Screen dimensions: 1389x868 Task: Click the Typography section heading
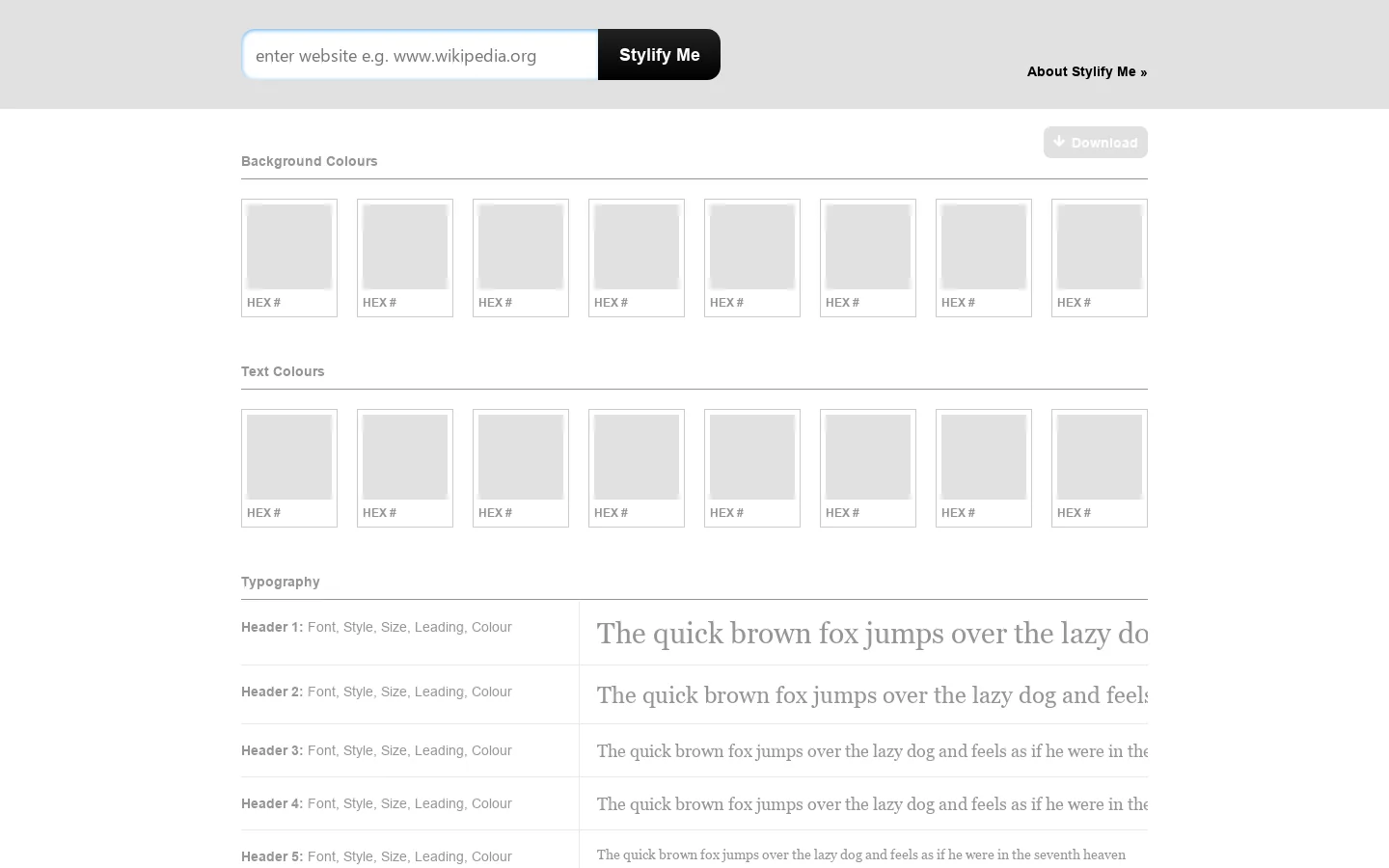tap(281, 582)
